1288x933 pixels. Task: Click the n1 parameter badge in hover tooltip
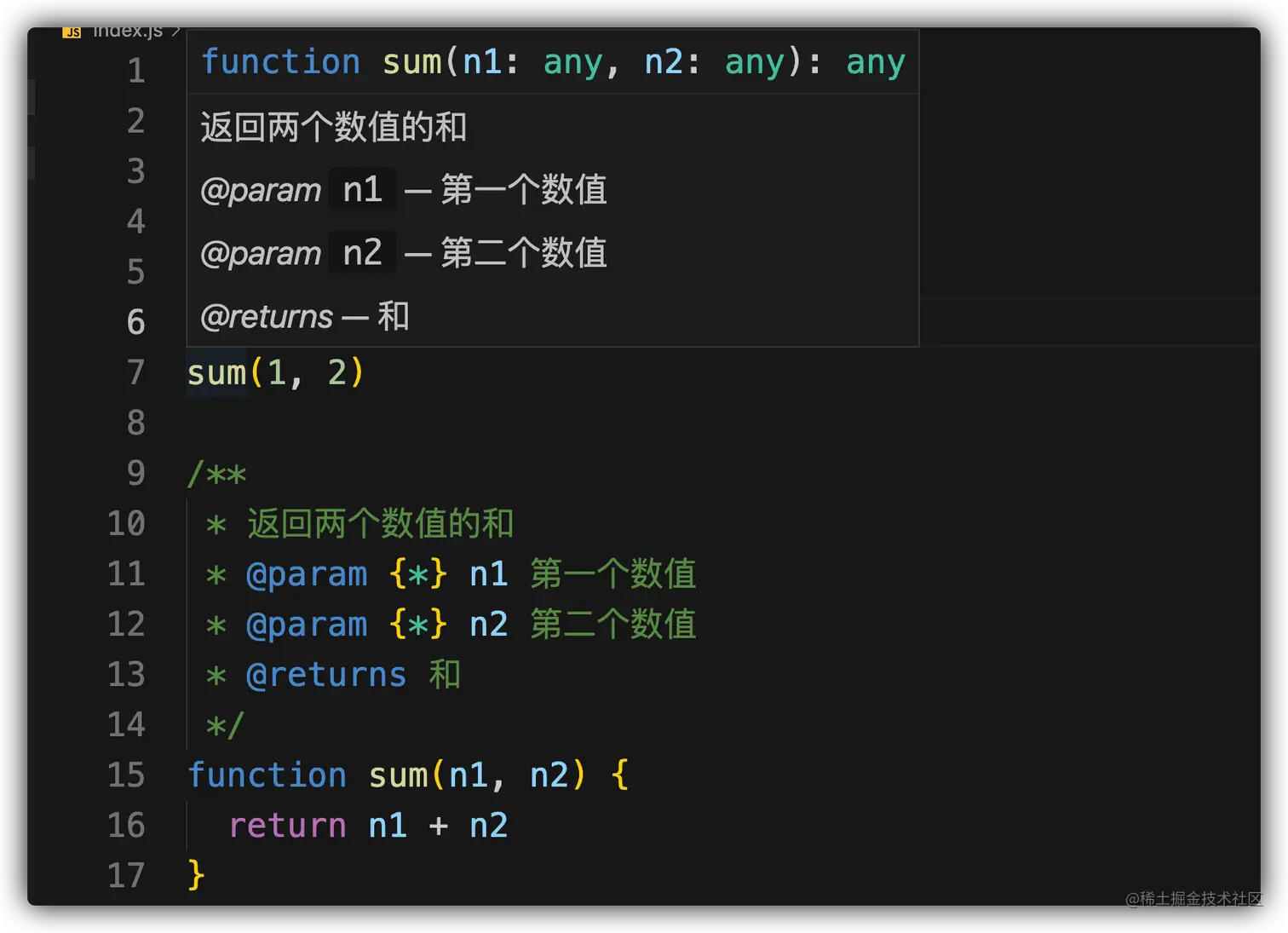pyautogui.click(x=362, y=189)
